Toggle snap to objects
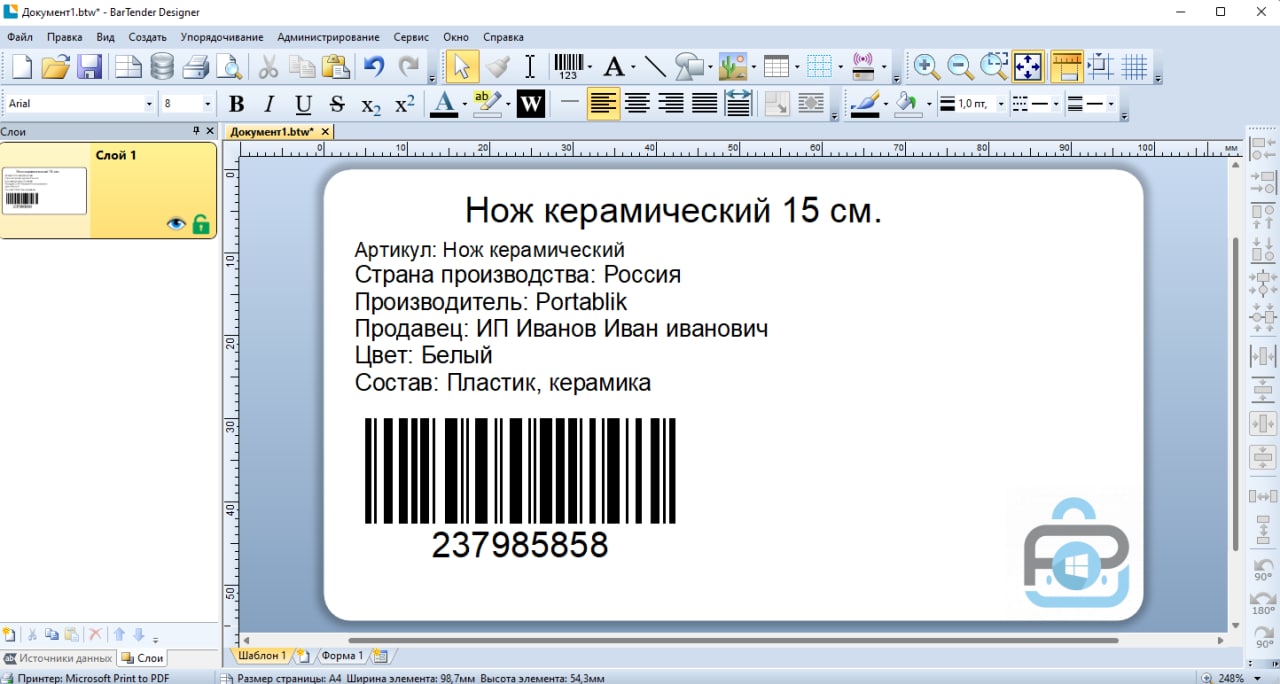The height and width of the screenshot is (684, 1280). [1100, 67]
